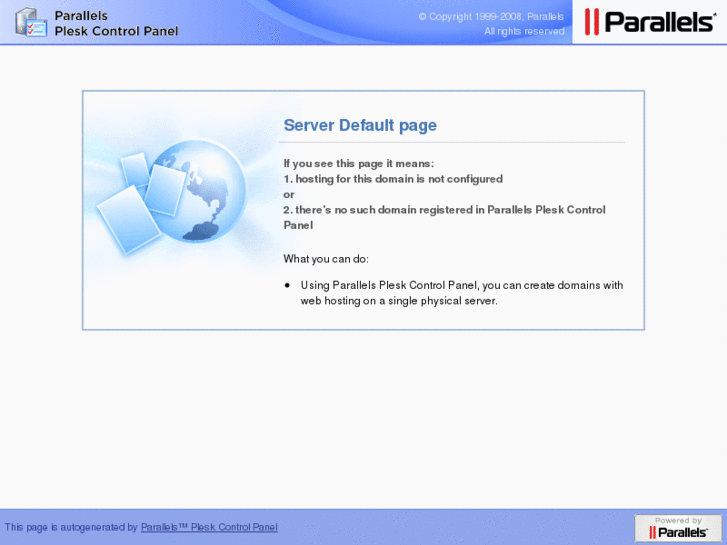Screen dimensions: 727x545
Task: Click the globe with documents illustration
Action: tap(172, 197)
